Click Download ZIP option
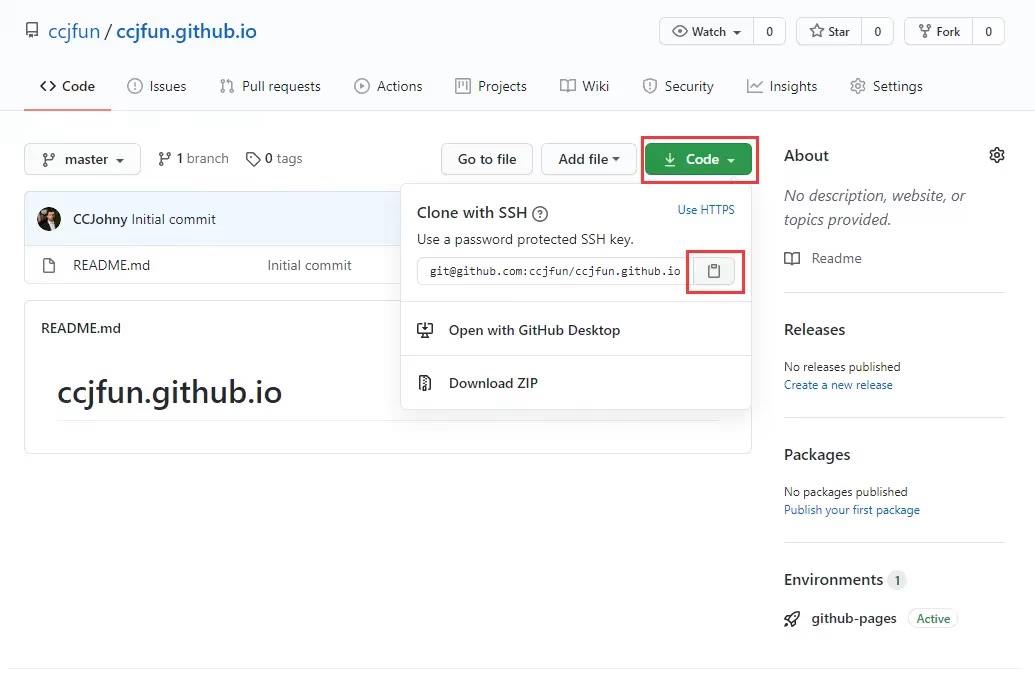 coord(493,383)
